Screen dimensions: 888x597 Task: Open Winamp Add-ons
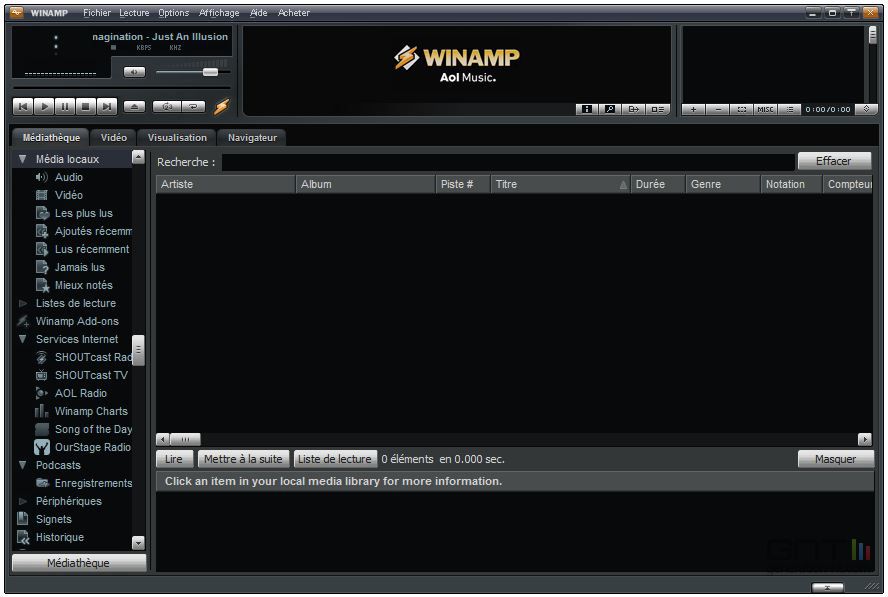pos(77,321)
